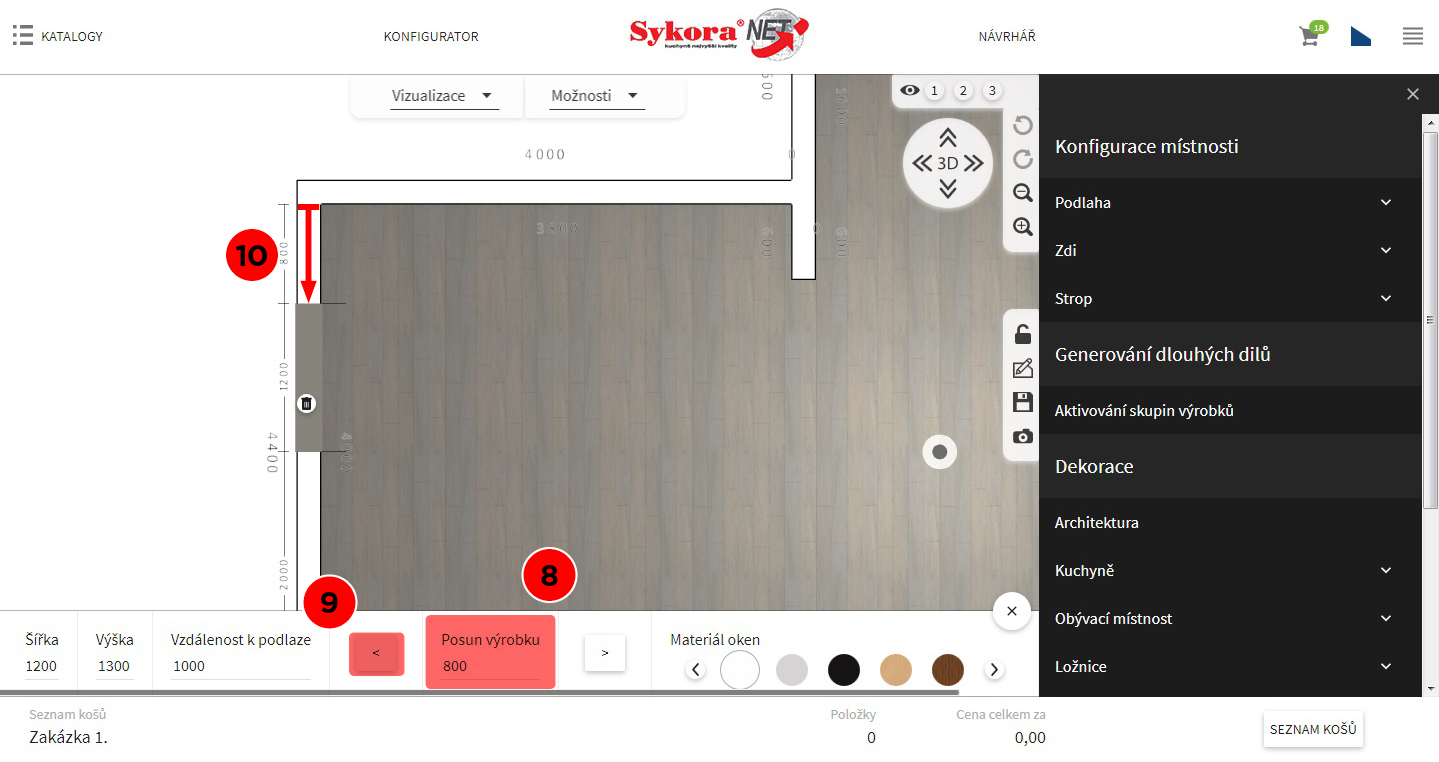Click the save floppy disk icon

[1022, 402]
